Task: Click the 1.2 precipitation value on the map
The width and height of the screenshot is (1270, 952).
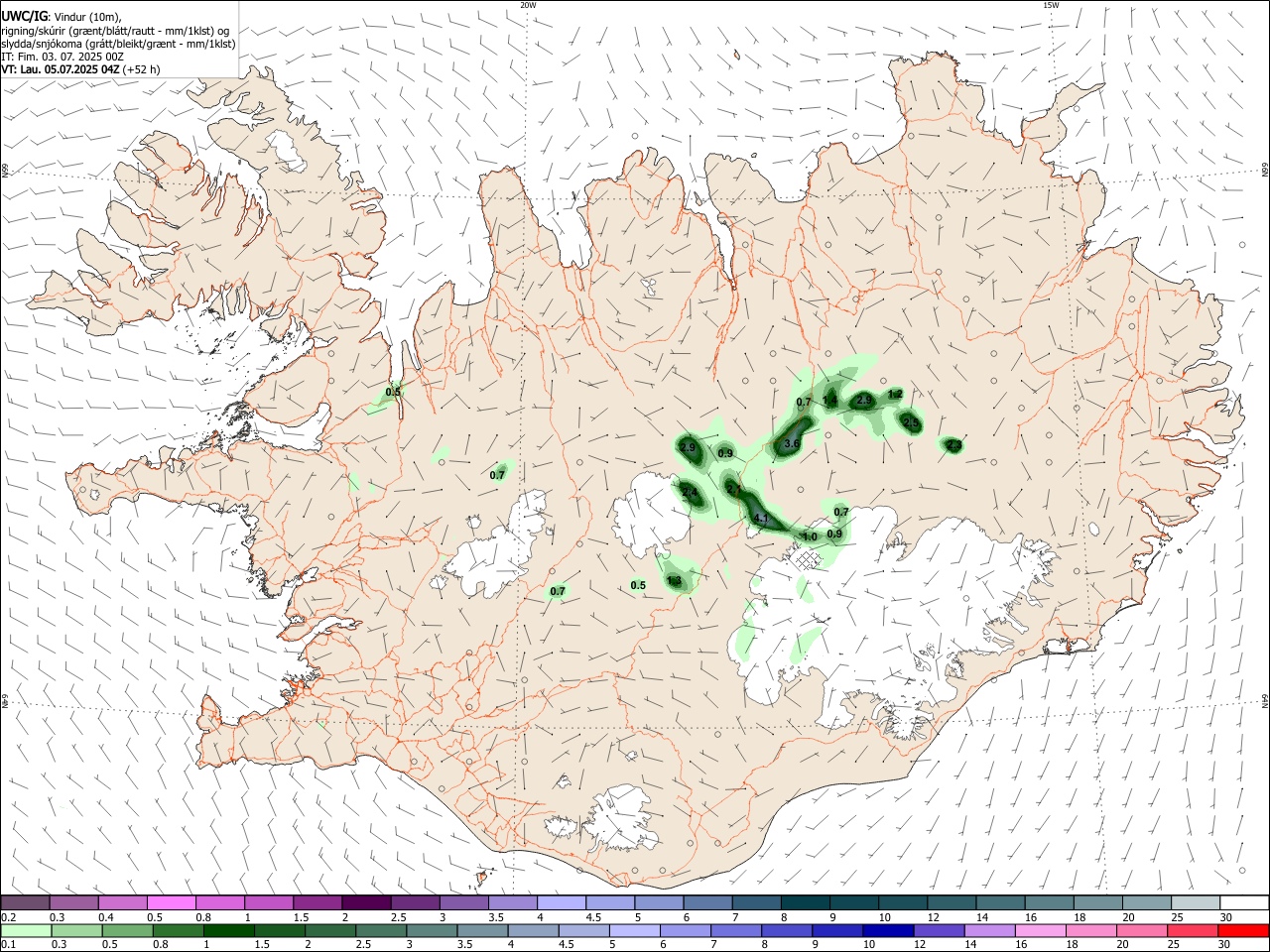Action: click(895, 394)
